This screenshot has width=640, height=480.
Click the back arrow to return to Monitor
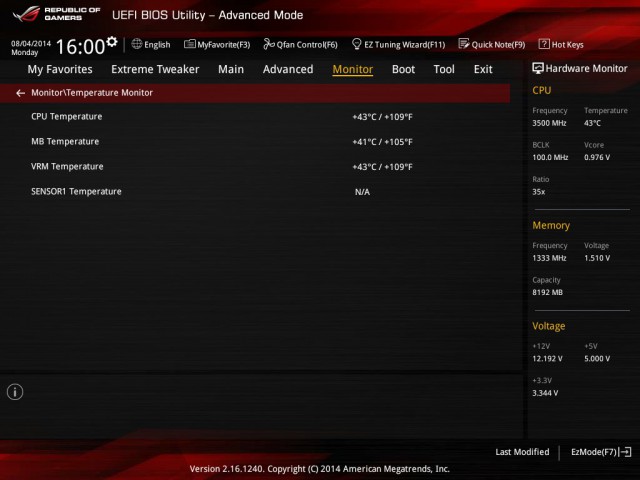(x=21, y=92)
